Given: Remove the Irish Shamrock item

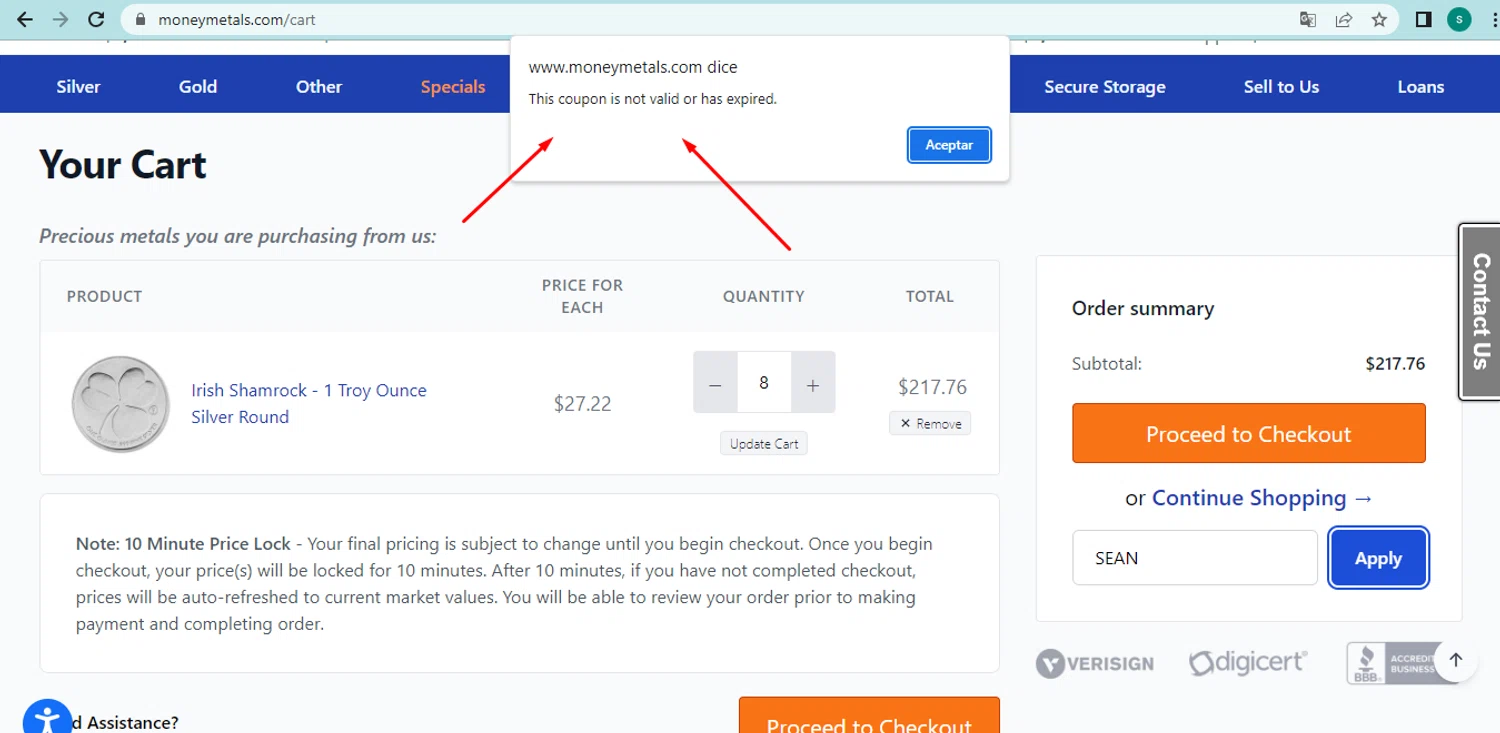Looking at the screenshot, I should [930, 423].
